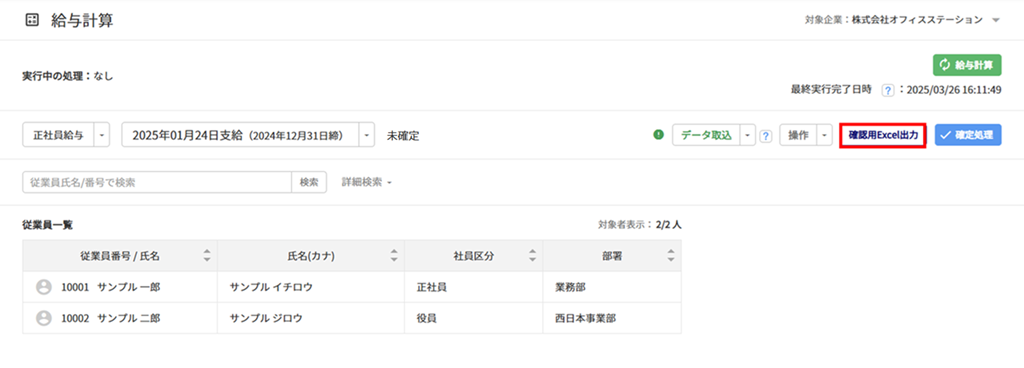The image size is (1024, 368).
Task: Sort by 氏名(カナ) column arrows
Action: click(x=394, y=256)
